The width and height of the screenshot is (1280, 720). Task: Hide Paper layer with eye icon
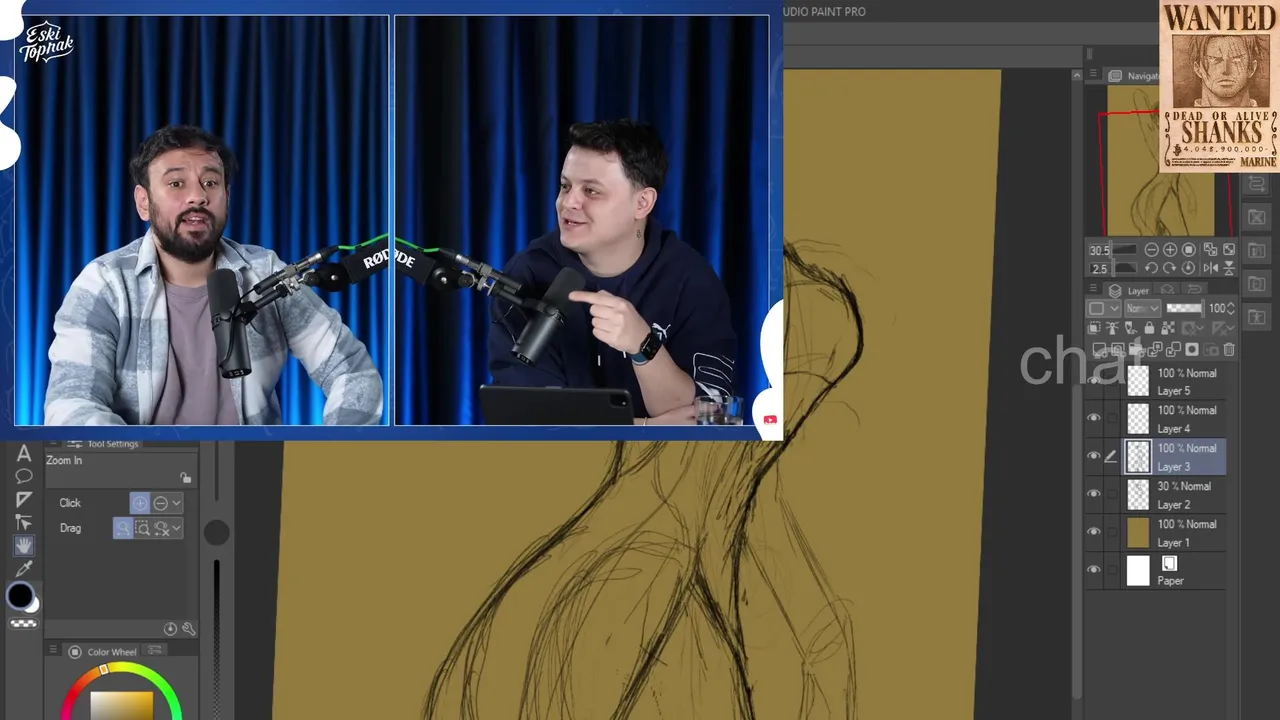tap(1094, 570)
